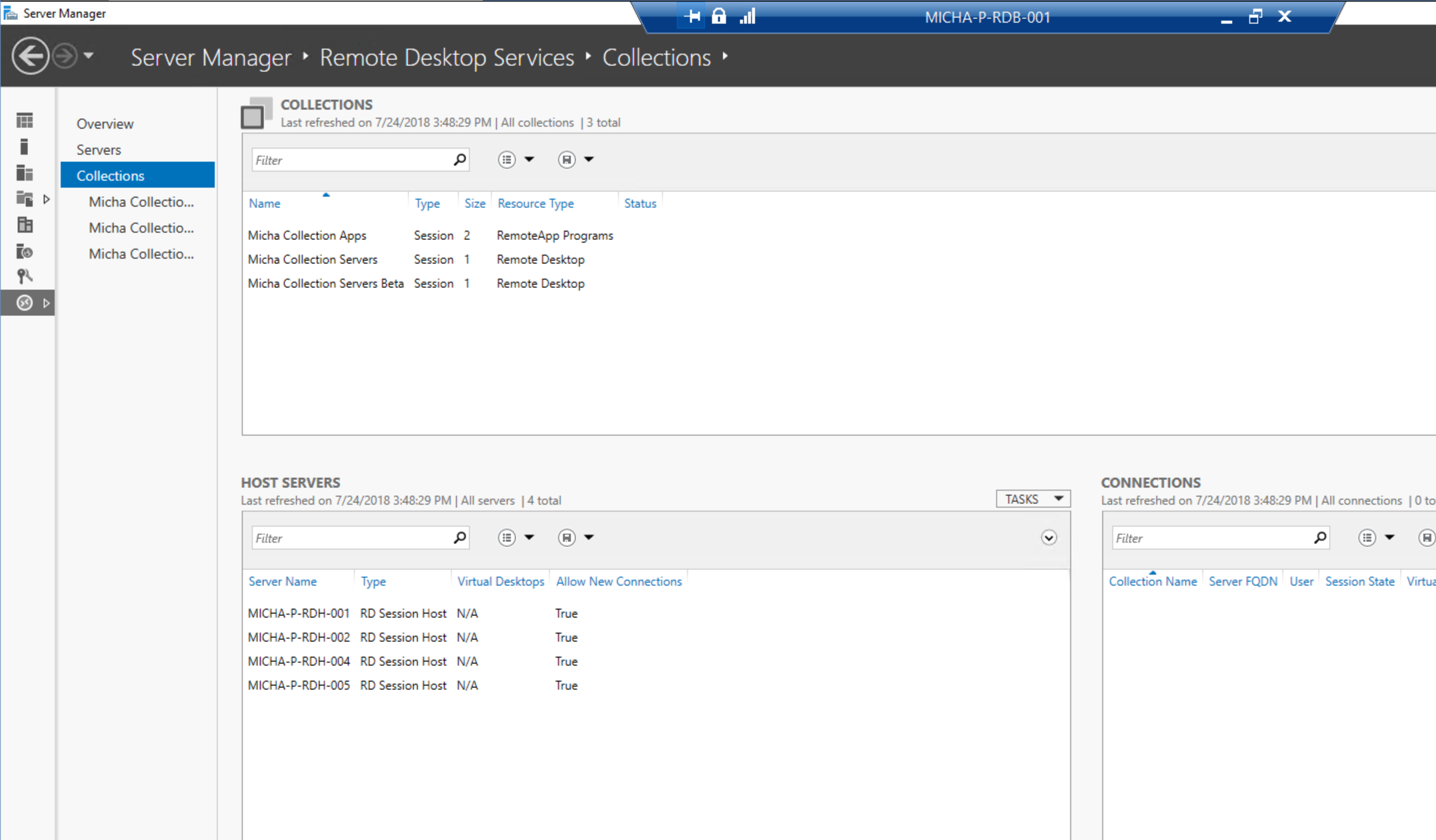Select Micha Collection Servers row
The image size is (1436, 840).
[x=417, y=259]
